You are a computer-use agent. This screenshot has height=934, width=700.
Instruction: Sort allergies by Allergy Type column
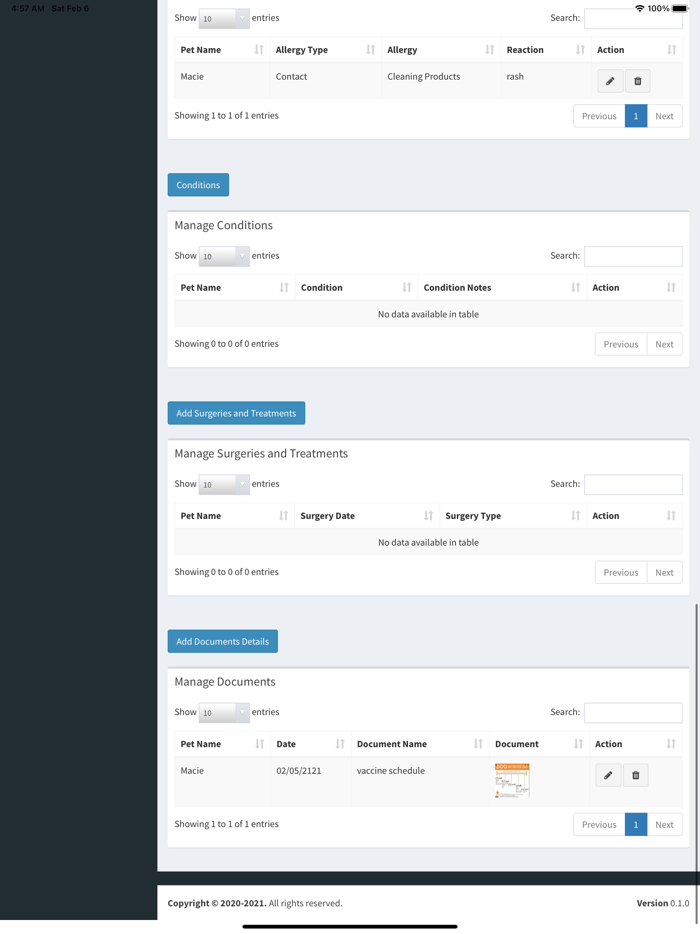click(x=325, y=49)
